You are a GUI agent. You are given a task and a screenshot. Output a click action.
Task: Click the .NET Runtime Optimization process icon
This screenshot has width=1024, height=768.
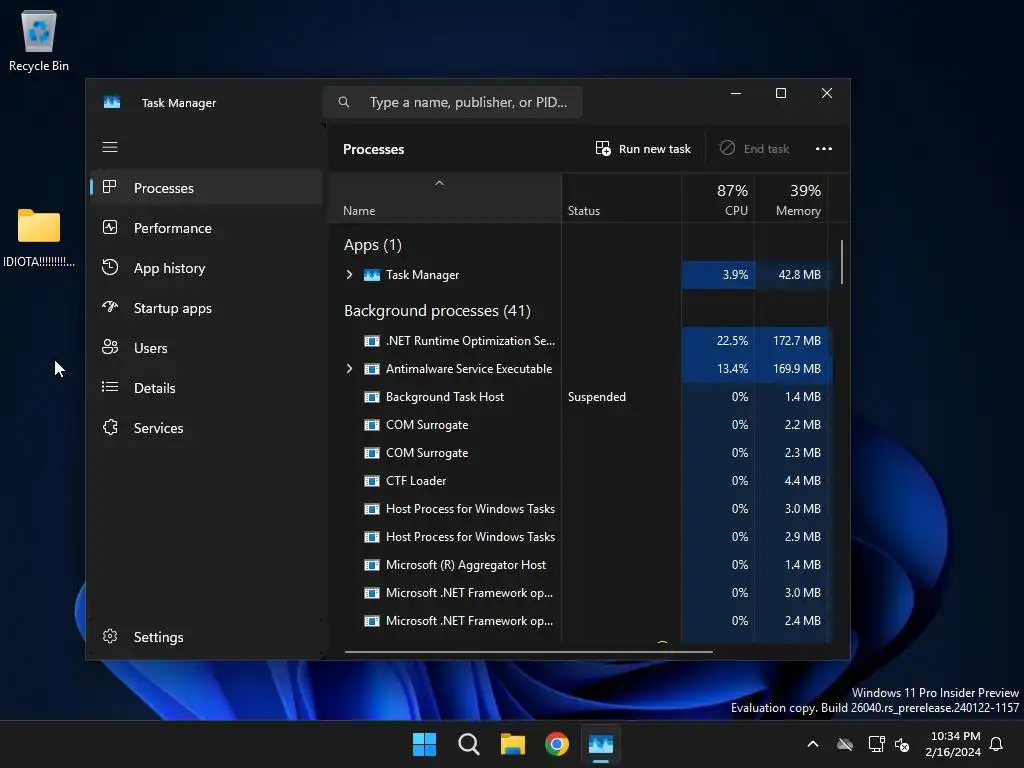pyautogui.click(x=372, y=341)
